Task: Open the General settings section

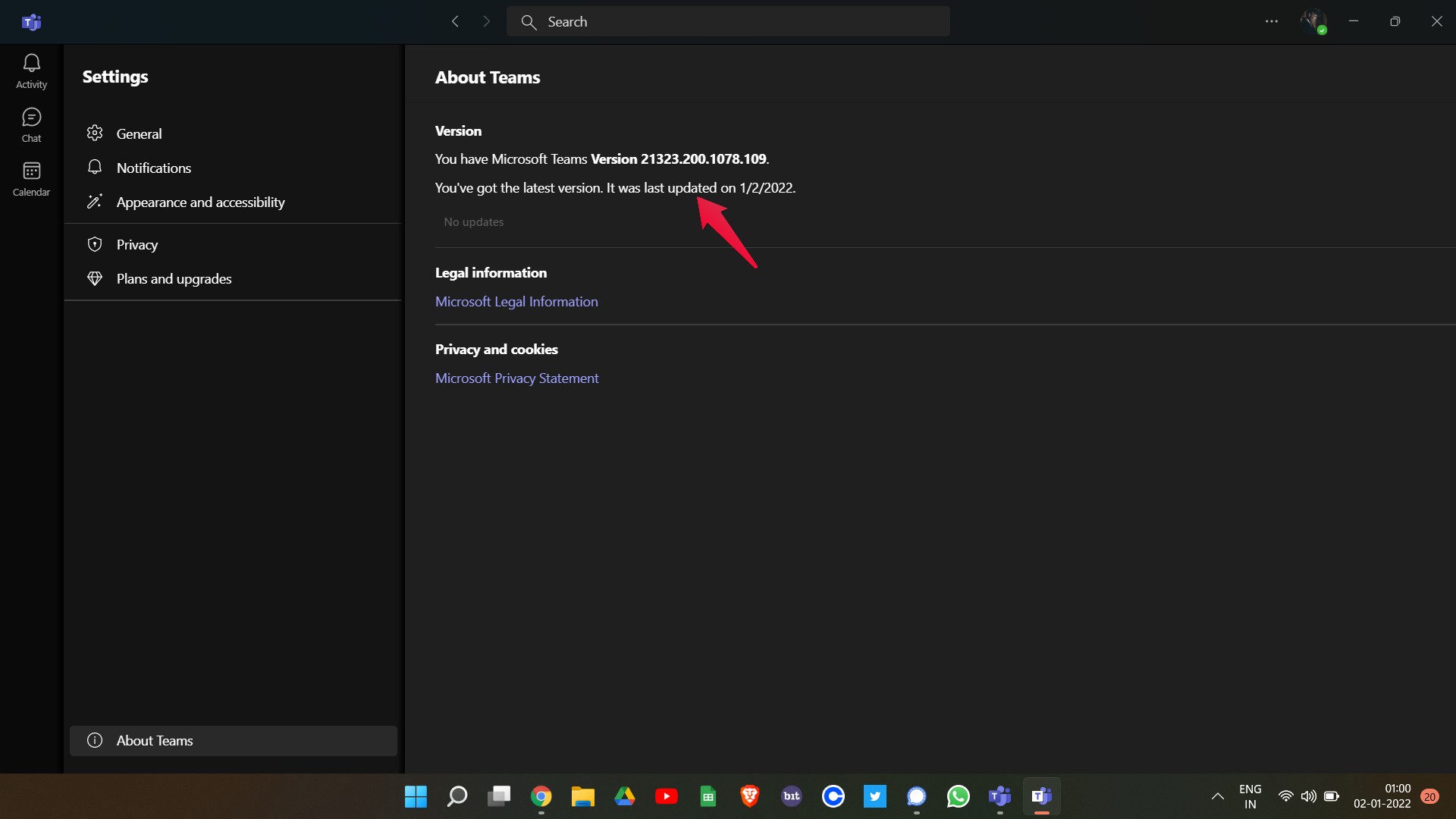Action: [x=140, y=133]
